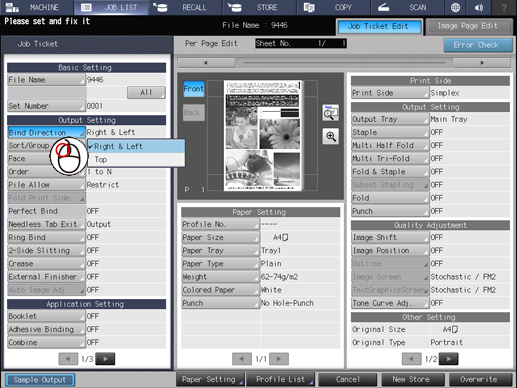The width and height of the screenshot is (517, 388).
Task: Click Overwrite button
Action: [x=480, y=380]
